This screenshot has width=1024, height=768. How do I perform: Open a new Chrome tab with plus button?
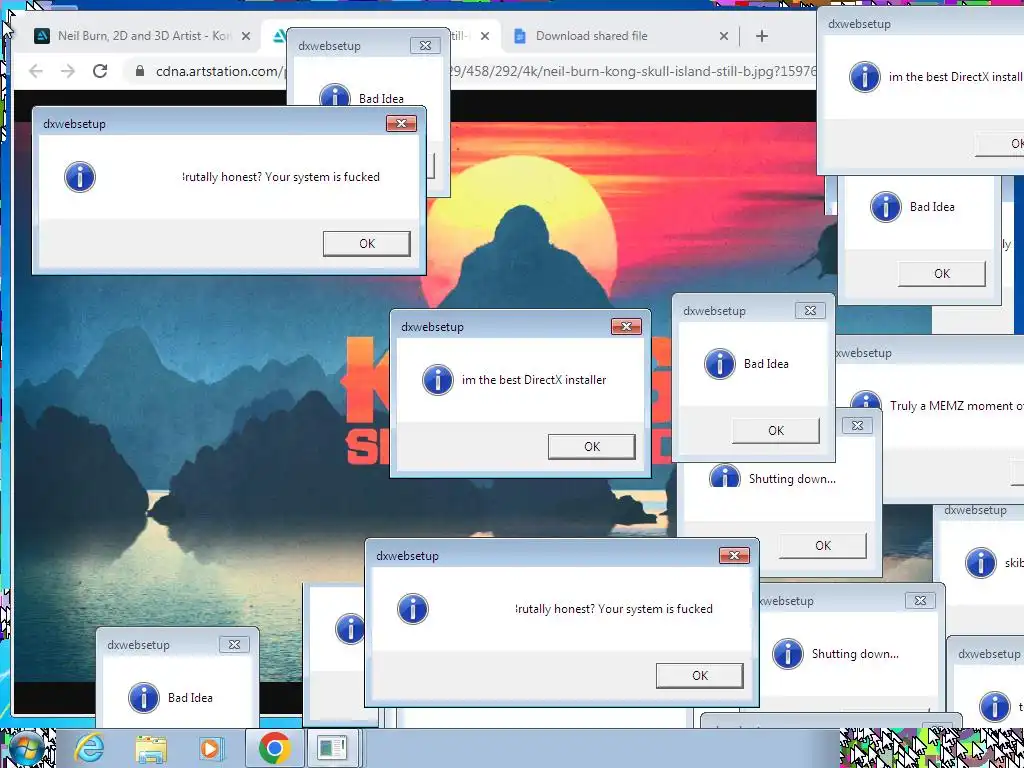click(x=761, y=36)
